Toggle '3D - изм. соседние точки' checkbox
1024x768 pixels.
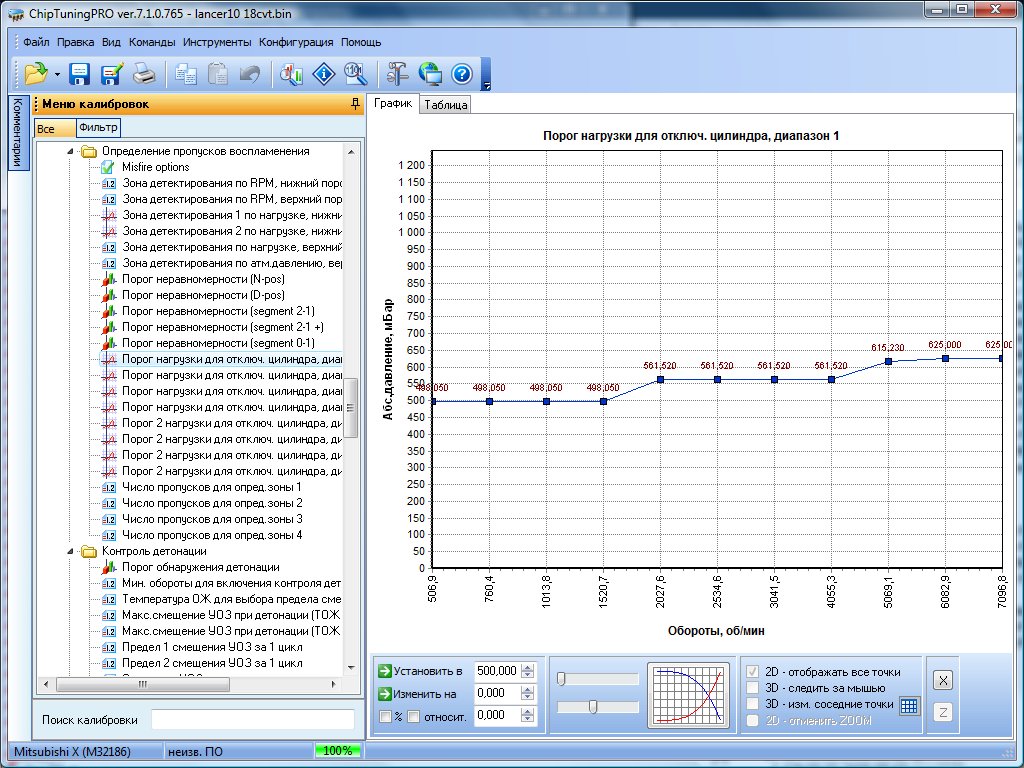point(753,704)
